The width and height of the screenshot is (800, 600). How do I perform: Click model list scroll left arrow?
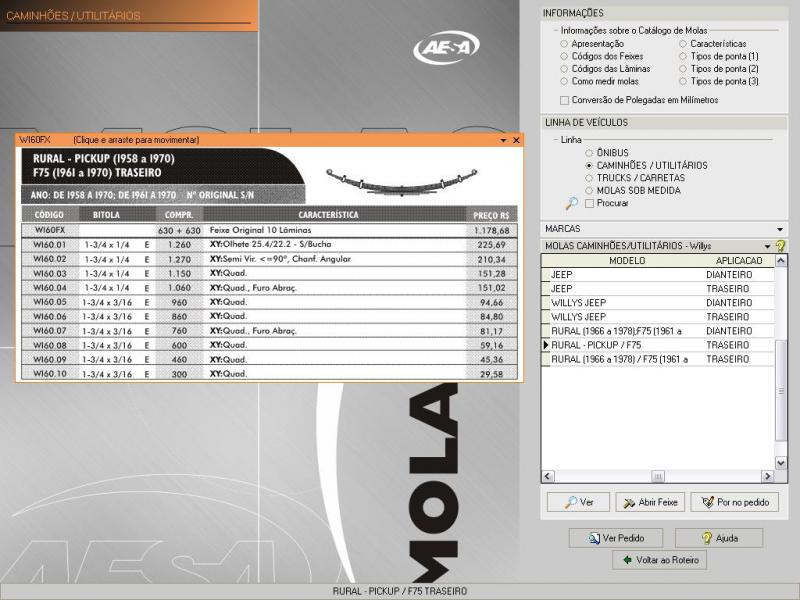click(x=548, y=476)
